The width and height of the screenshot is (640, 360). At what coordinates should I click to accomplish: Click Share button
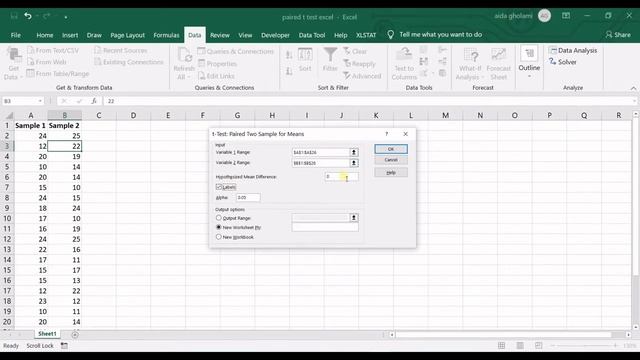click(x=618, y=35)
